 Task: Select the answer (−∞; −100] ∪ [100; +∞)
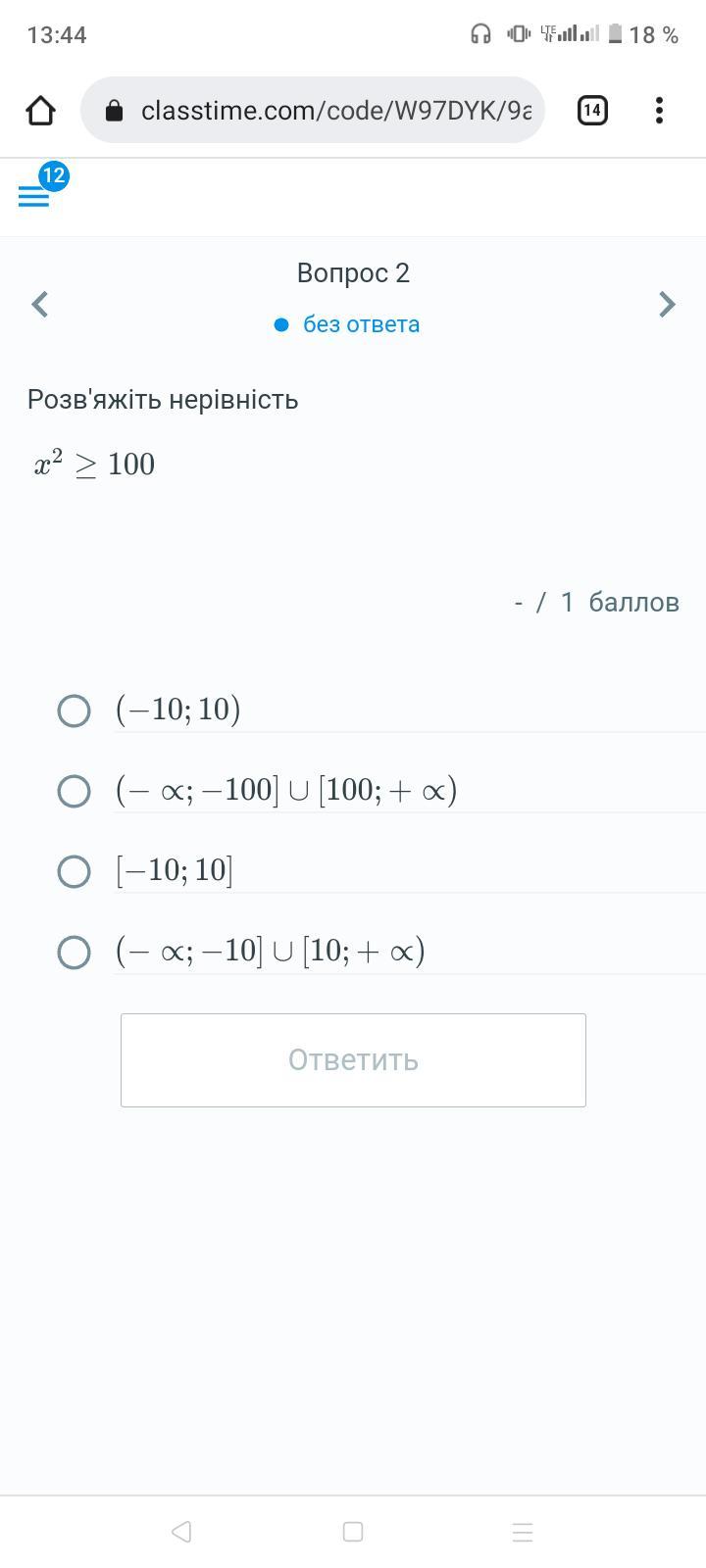tap(75, 791)
